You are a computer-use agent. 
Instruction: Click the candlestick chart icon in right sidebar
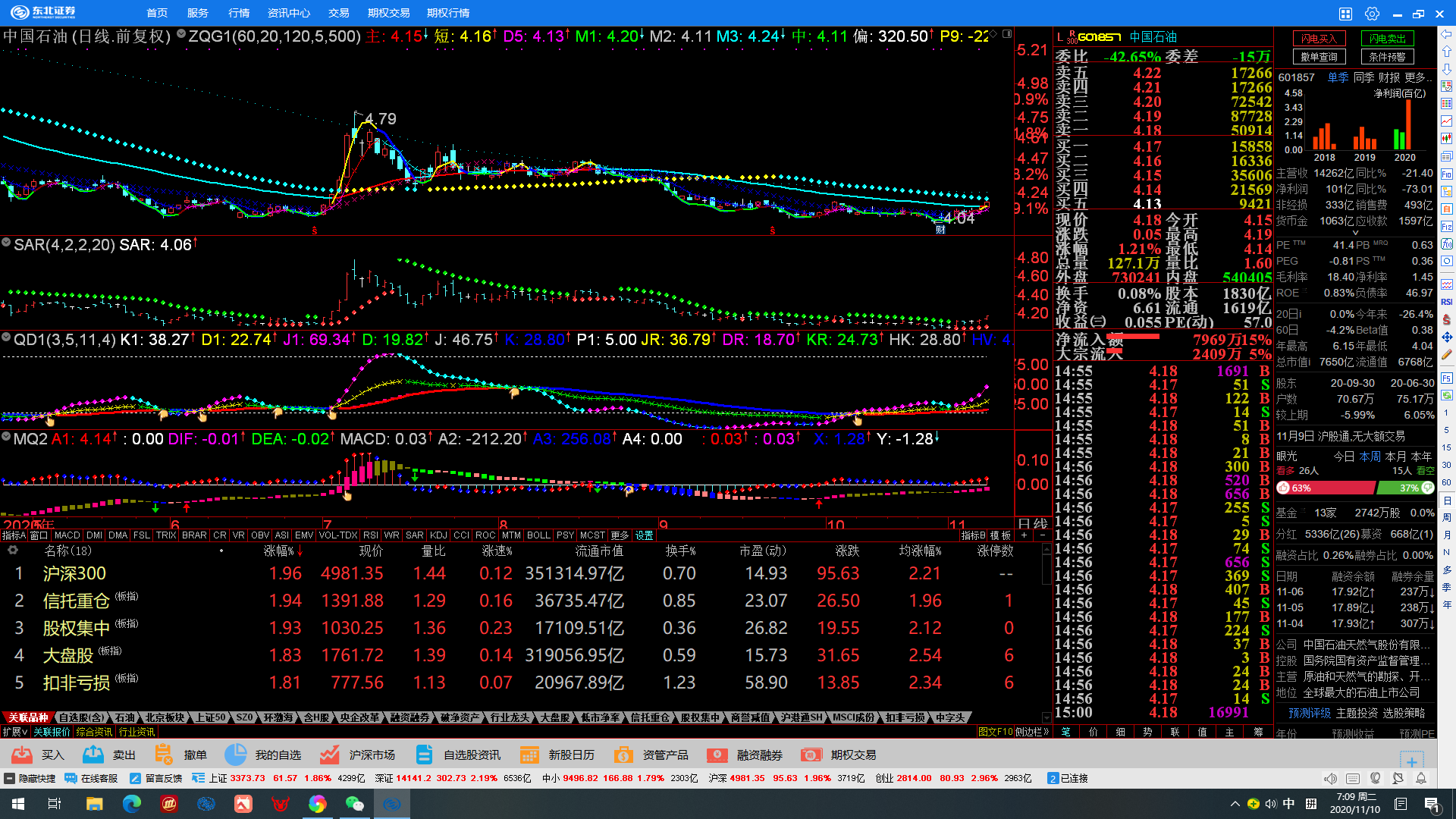1447,138
